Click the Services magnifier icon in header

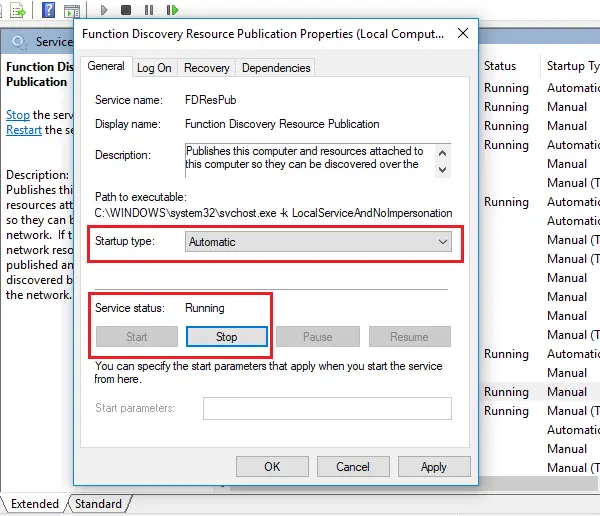[x=18, y=41]
